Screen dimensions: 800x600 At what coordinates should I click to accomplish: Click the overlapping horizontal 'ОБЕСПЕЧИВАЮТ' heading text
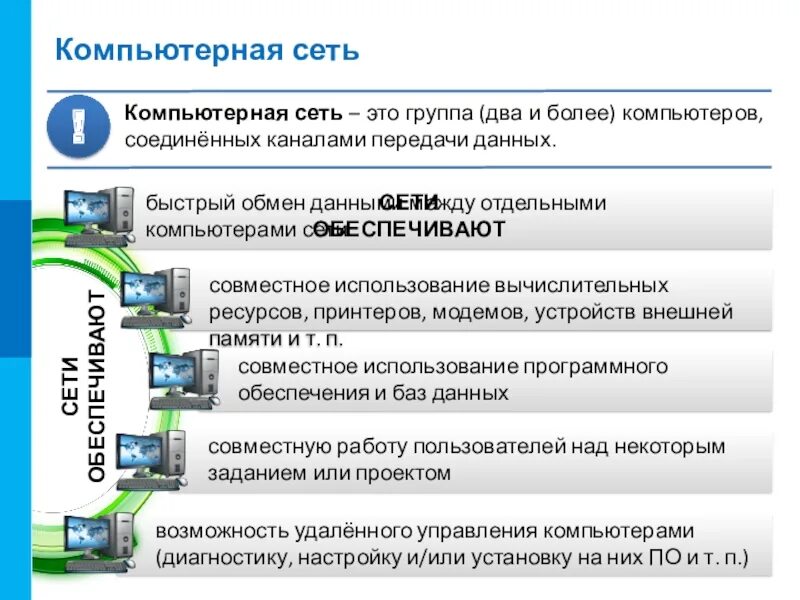409,229
